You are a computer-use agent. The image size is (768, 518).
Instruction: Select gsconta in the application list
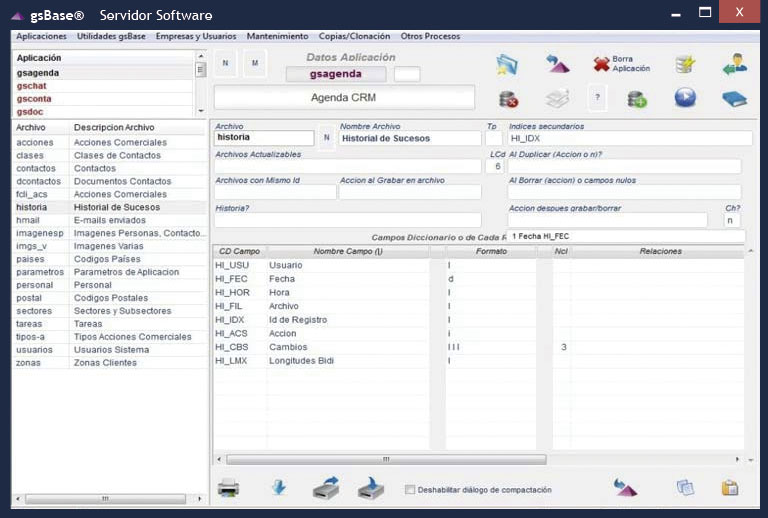point(103,98)
